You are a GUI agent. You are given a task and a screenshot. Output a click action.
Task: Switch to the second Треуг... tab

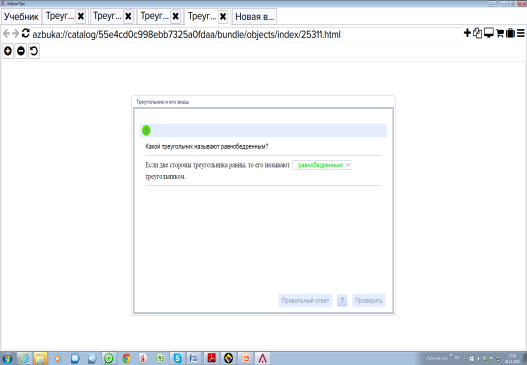pyautogui.click(x=107, y=16)
